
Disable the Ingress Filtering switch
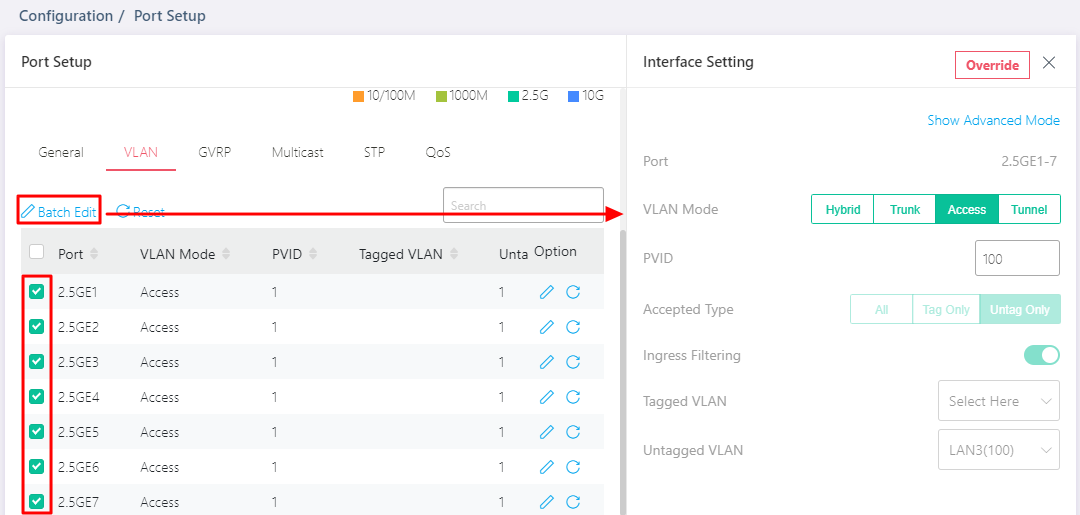click(1041, 355)
